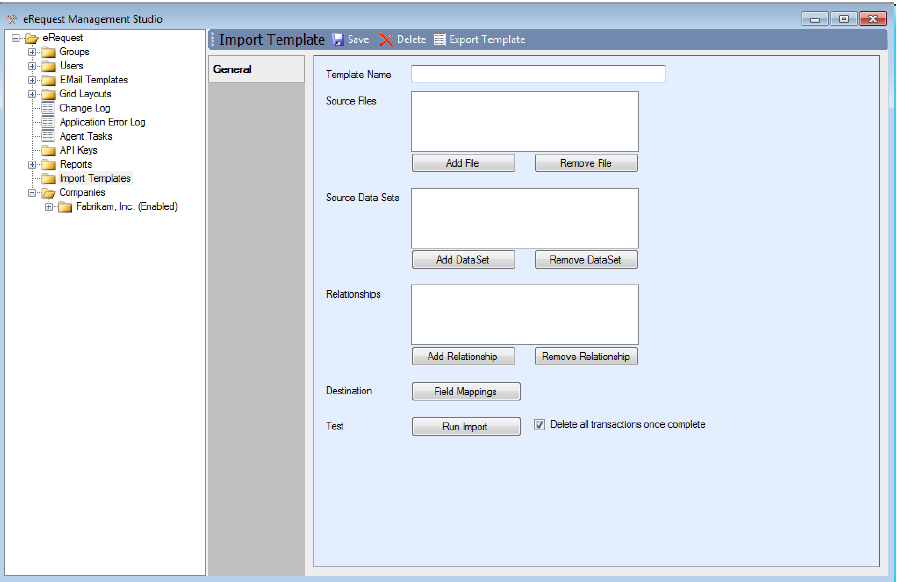
Task: Expand the Users tree node
Action: coord(32,66)
